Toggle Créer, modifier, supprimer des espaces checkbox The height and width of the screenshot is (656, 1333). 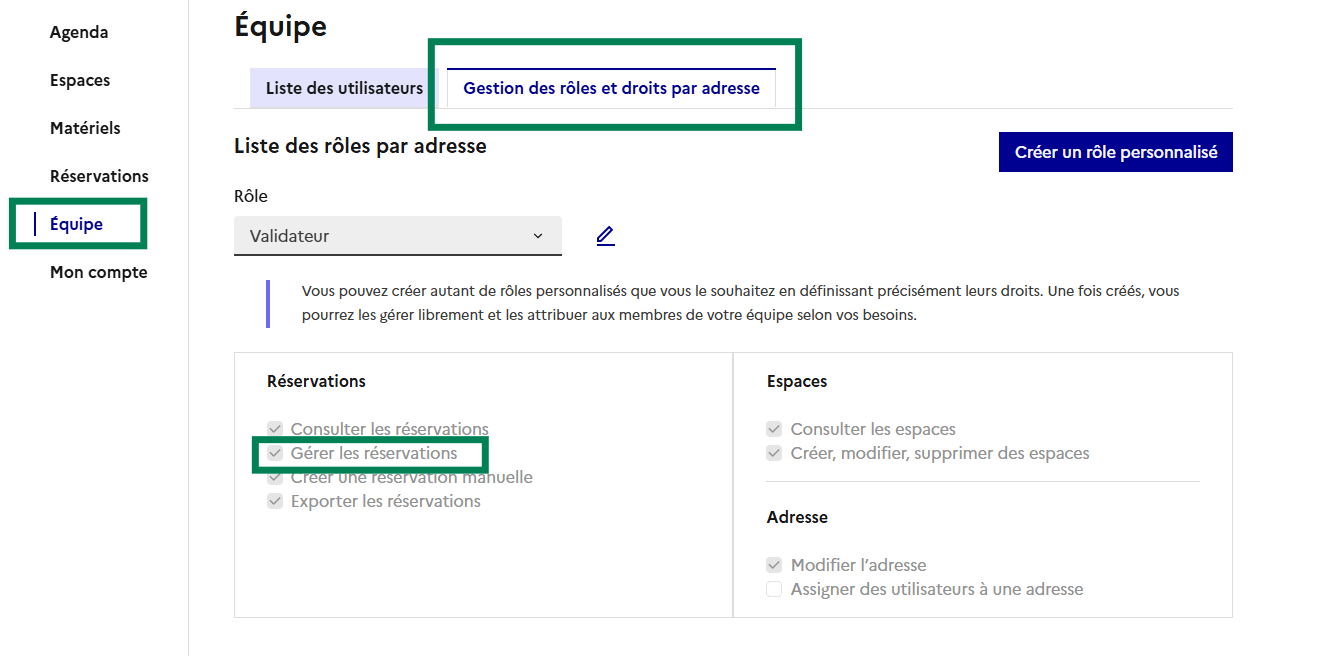pyautogui.click(x=774, y=453)
